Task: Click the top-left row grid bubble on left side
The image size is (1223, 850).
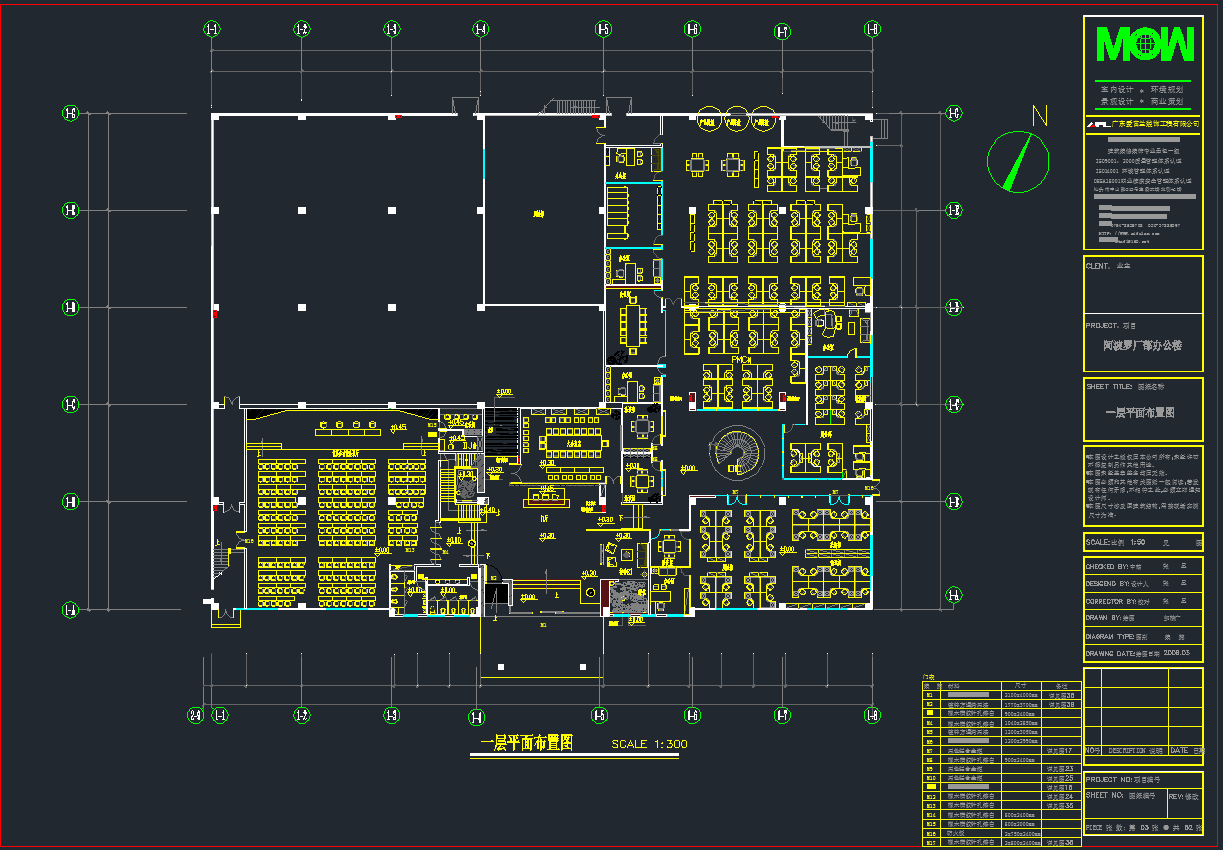Action: pos(70,114)
